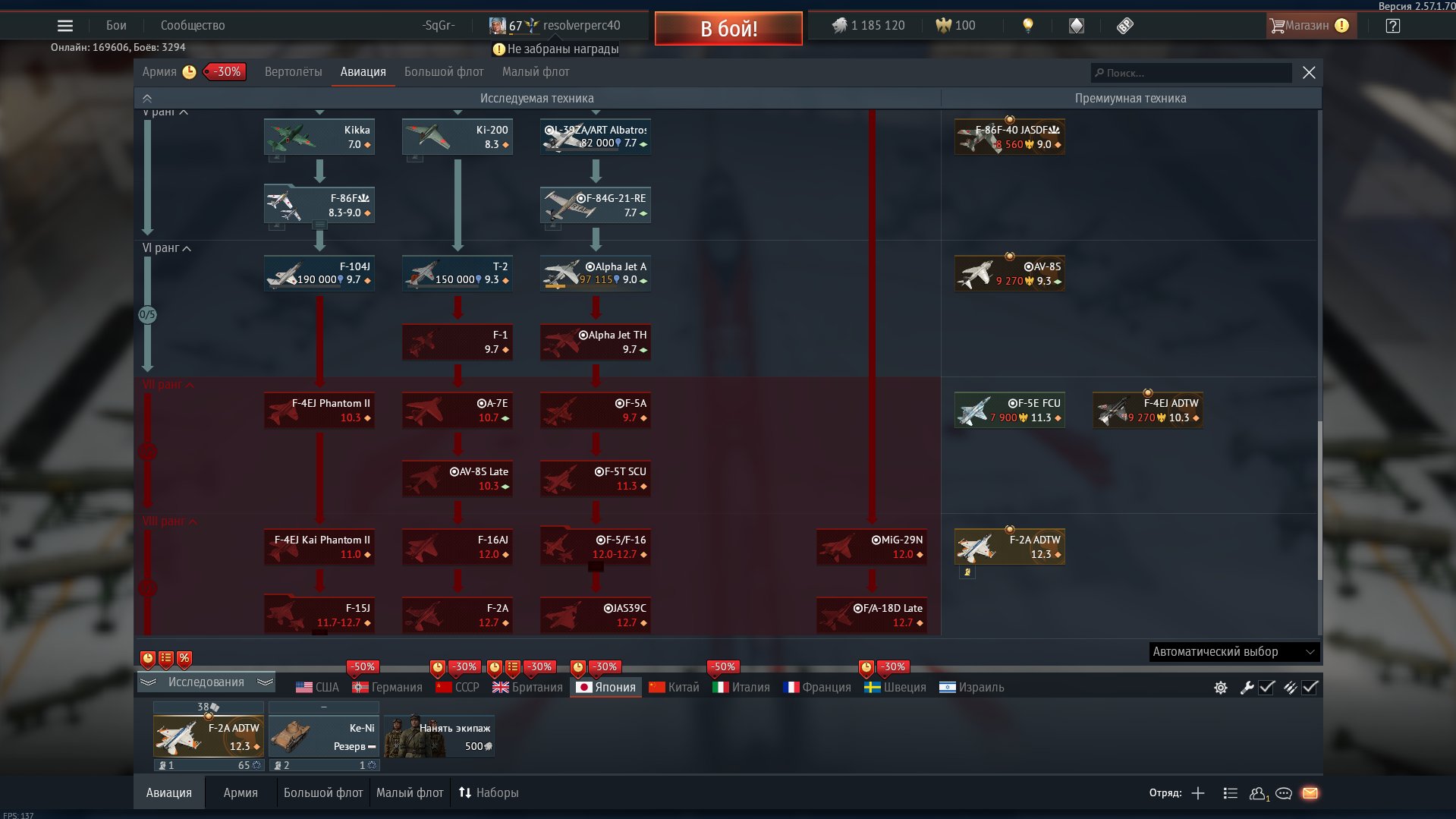Select the Израиль nation tab
This screenshot has width=1456, height=819.
coord(971,688)
